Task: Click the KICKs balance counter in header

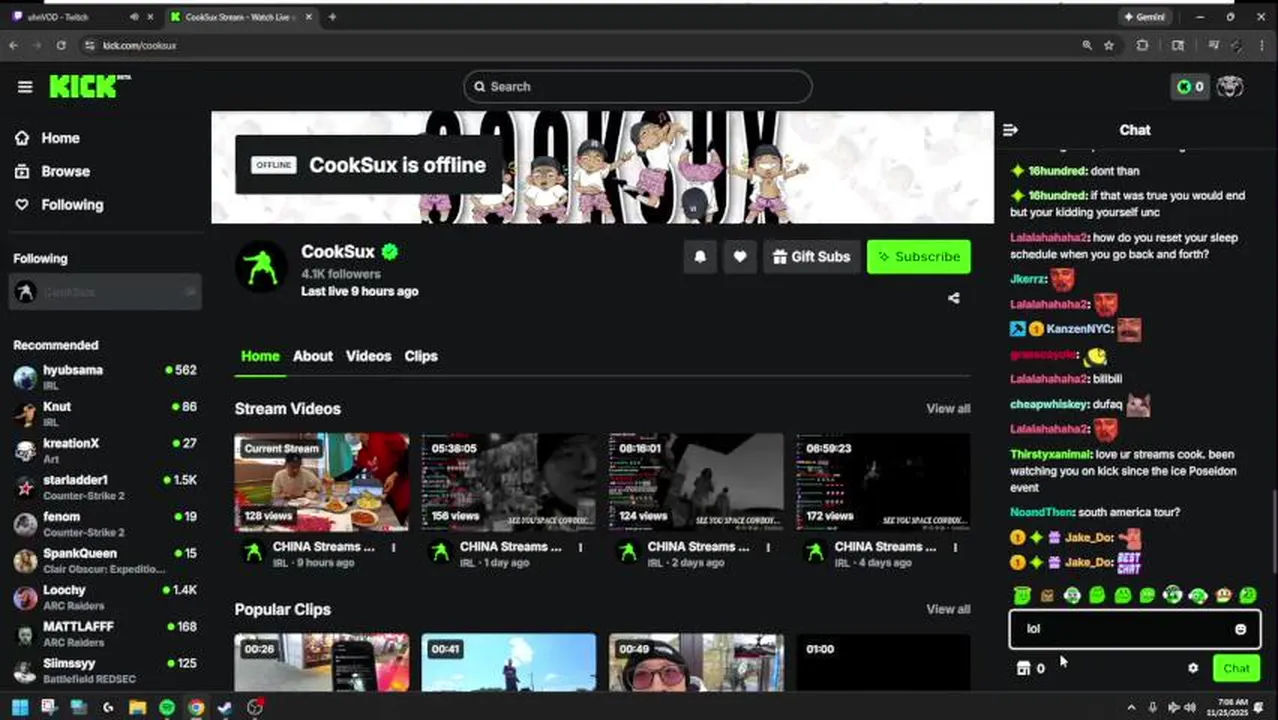Action: point(1190,87)
